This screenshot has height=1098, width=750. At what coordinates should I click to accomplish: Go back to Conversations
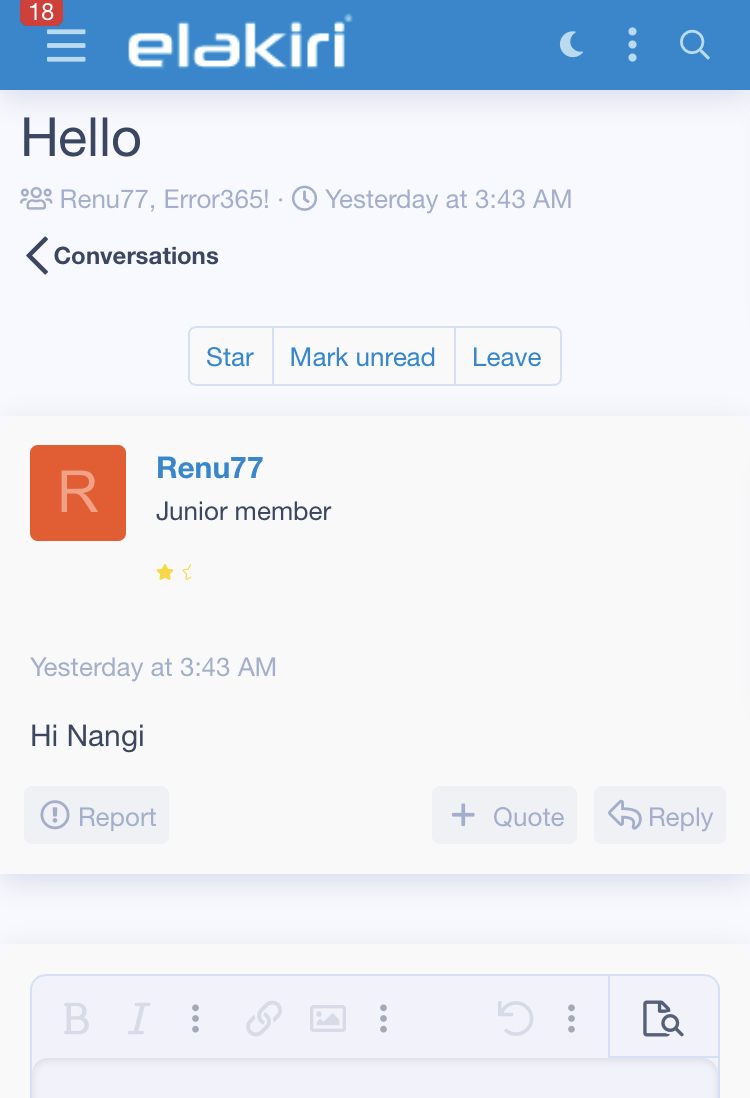tap(123, 256)
